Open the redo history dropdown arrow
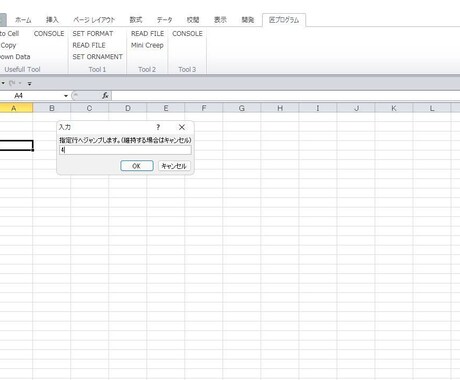This screenshot has height=380, width=460. [x=20, y=83]
